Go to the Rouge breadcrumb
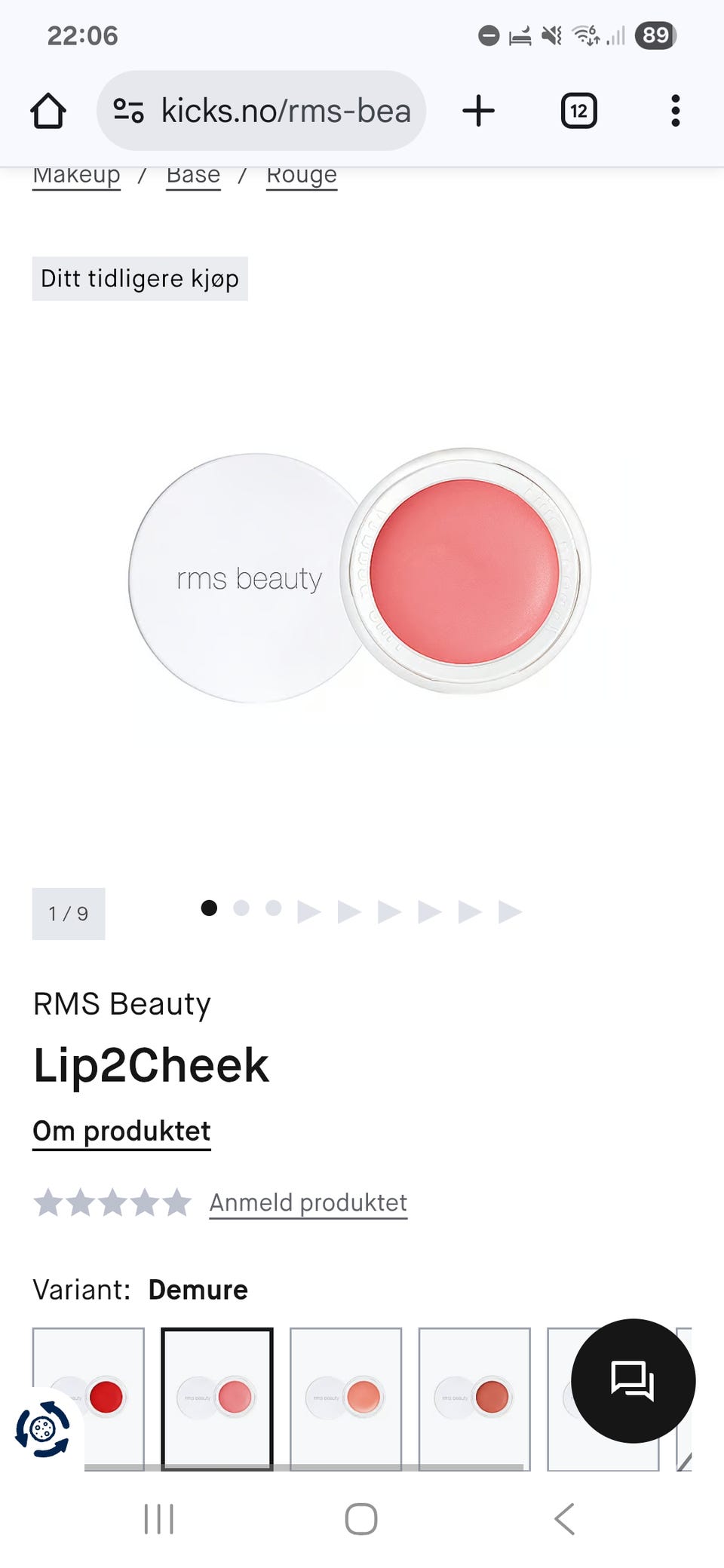The width and height of the screenshot is (724, 1568). click(x=302, y=176)
